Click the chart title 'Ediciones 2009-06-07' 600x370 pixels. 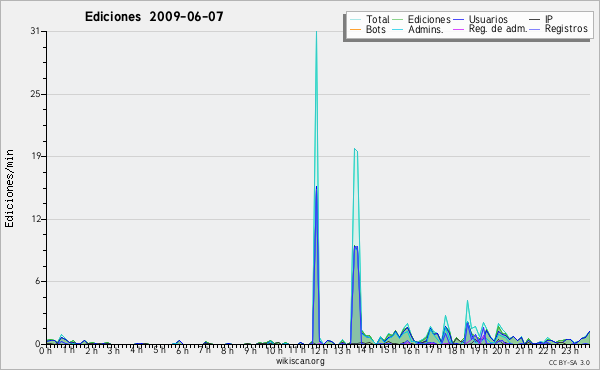(x=154, y=17)
